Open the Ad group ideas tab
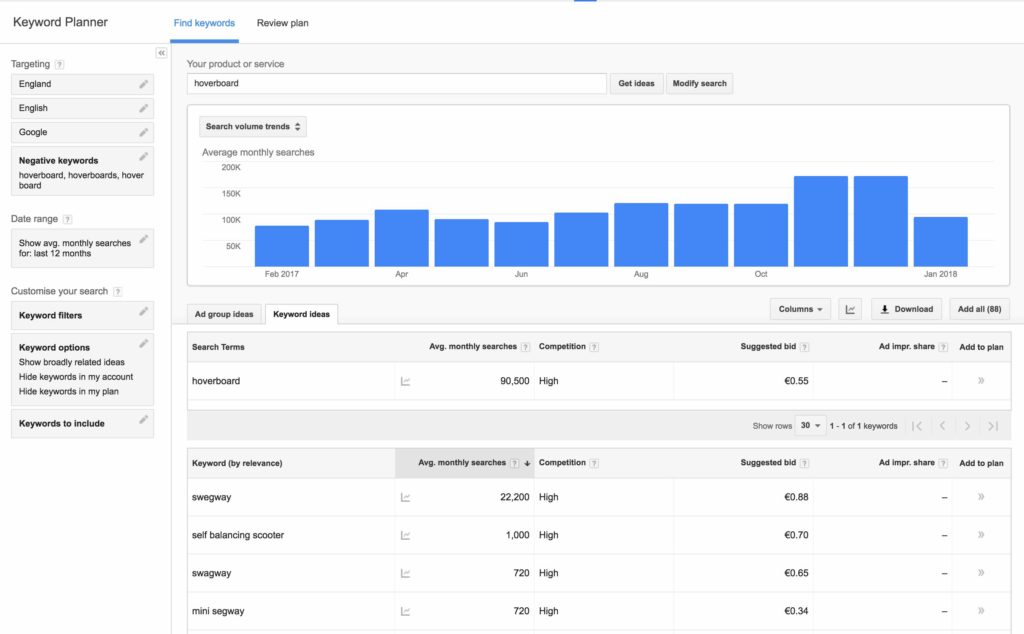 tap(224, 314)
